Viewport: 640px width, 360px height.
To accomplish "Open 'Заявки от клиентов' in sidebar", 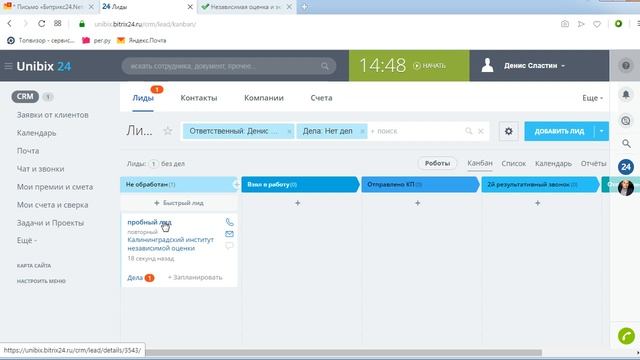I will [x=53, y=115].
